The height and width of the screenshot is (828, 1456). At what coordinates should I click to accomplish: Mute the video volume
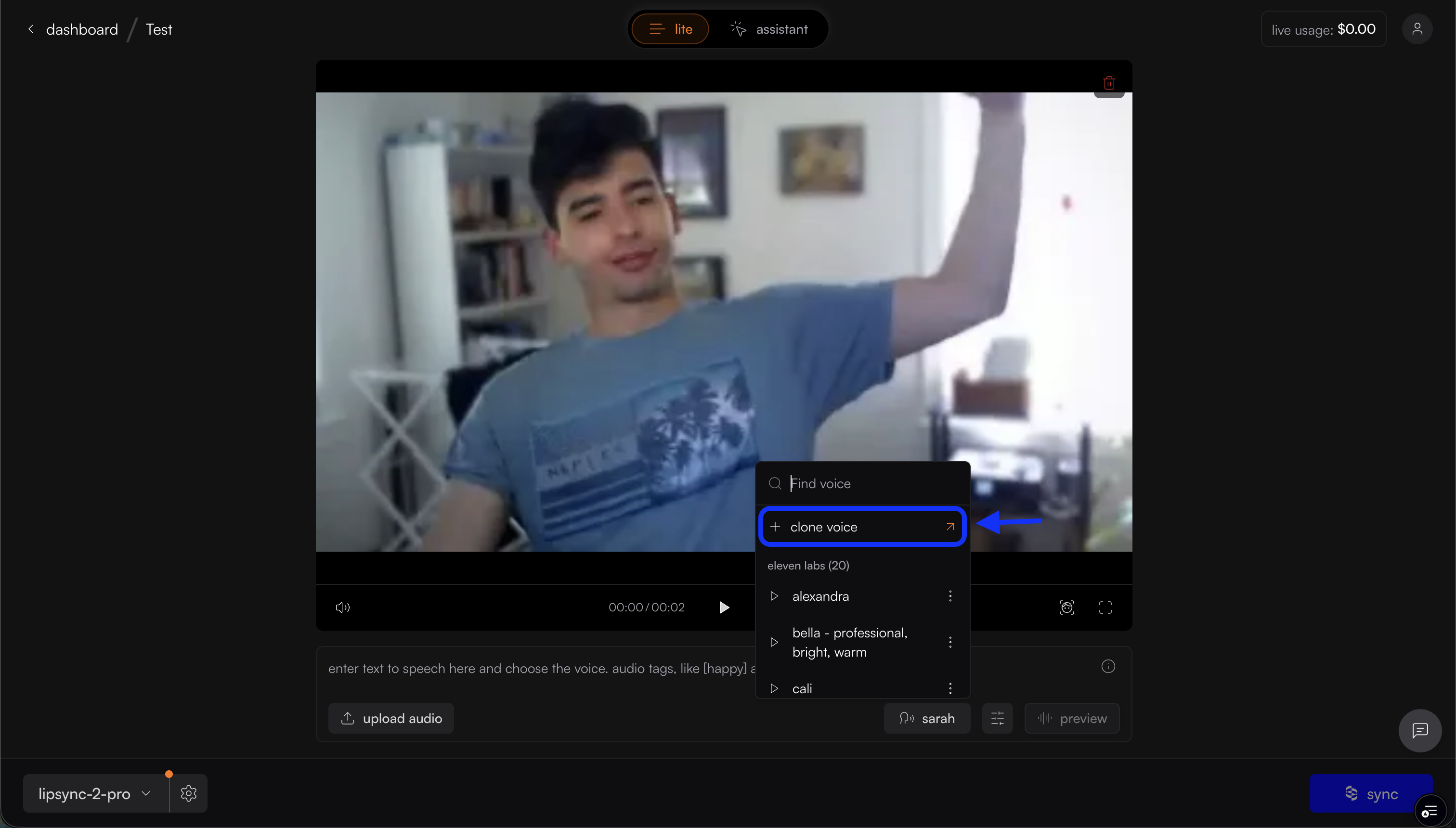(343, 608)
